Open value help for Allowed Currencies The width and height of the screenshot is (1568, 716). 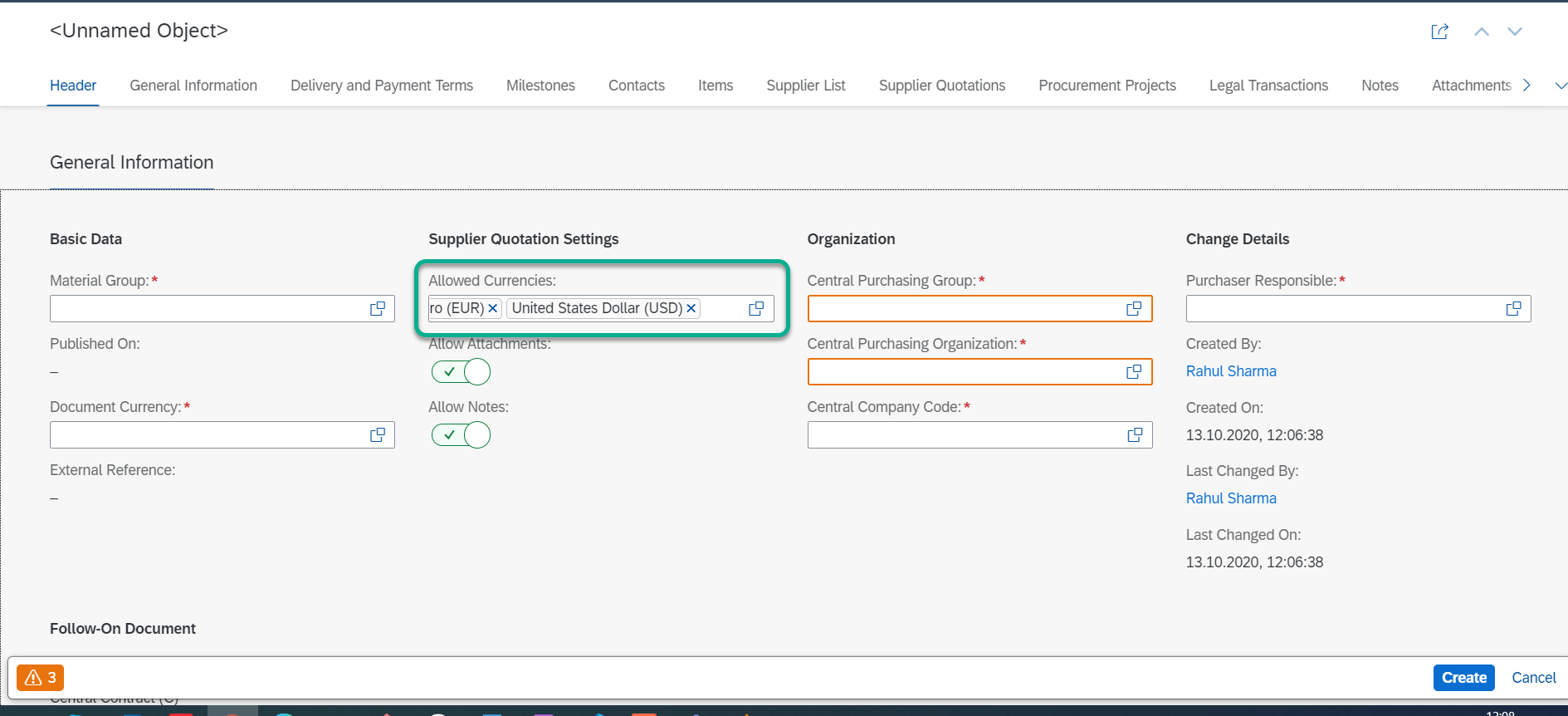756,309
